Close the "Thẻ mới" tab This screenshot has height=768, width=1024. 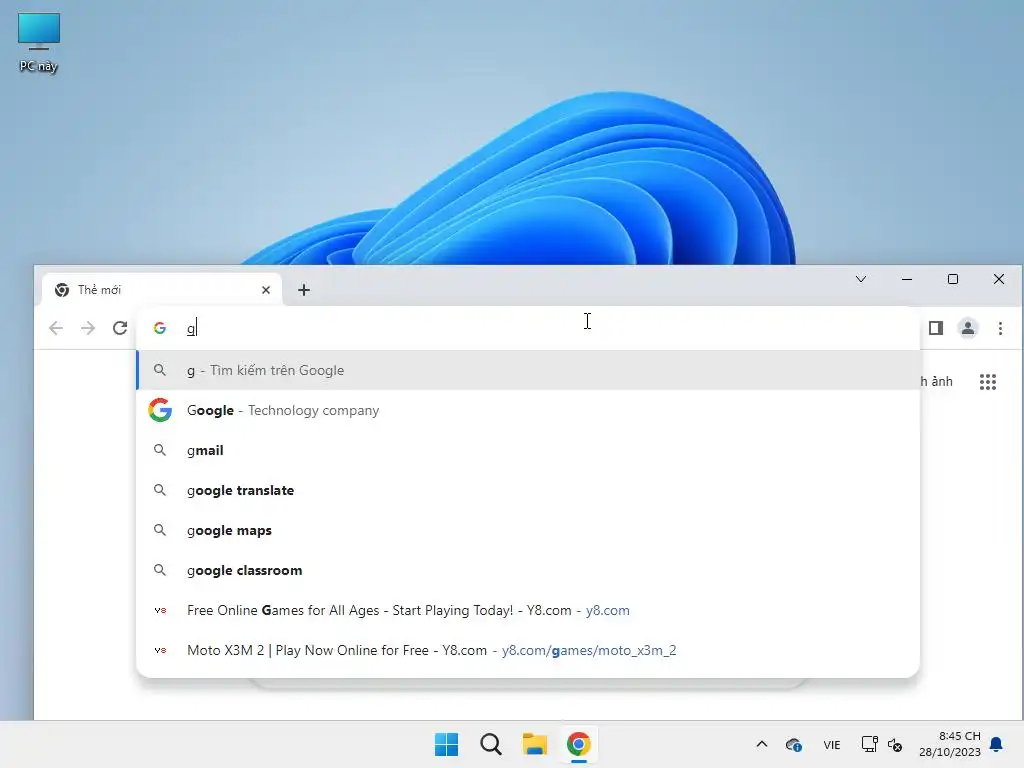click(x=266, y=290)
